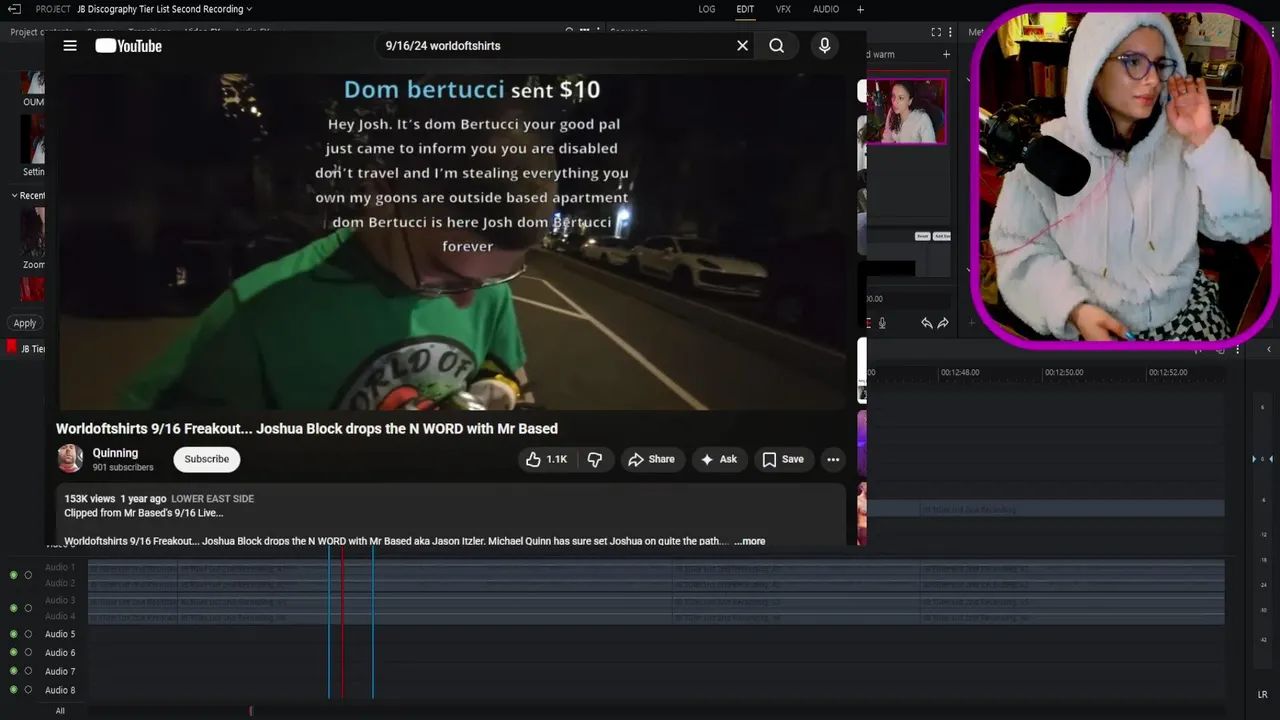Switch to AUDIO page tab
The width and height of the screenshot is (1280, 720).
(x=826, y=9)
